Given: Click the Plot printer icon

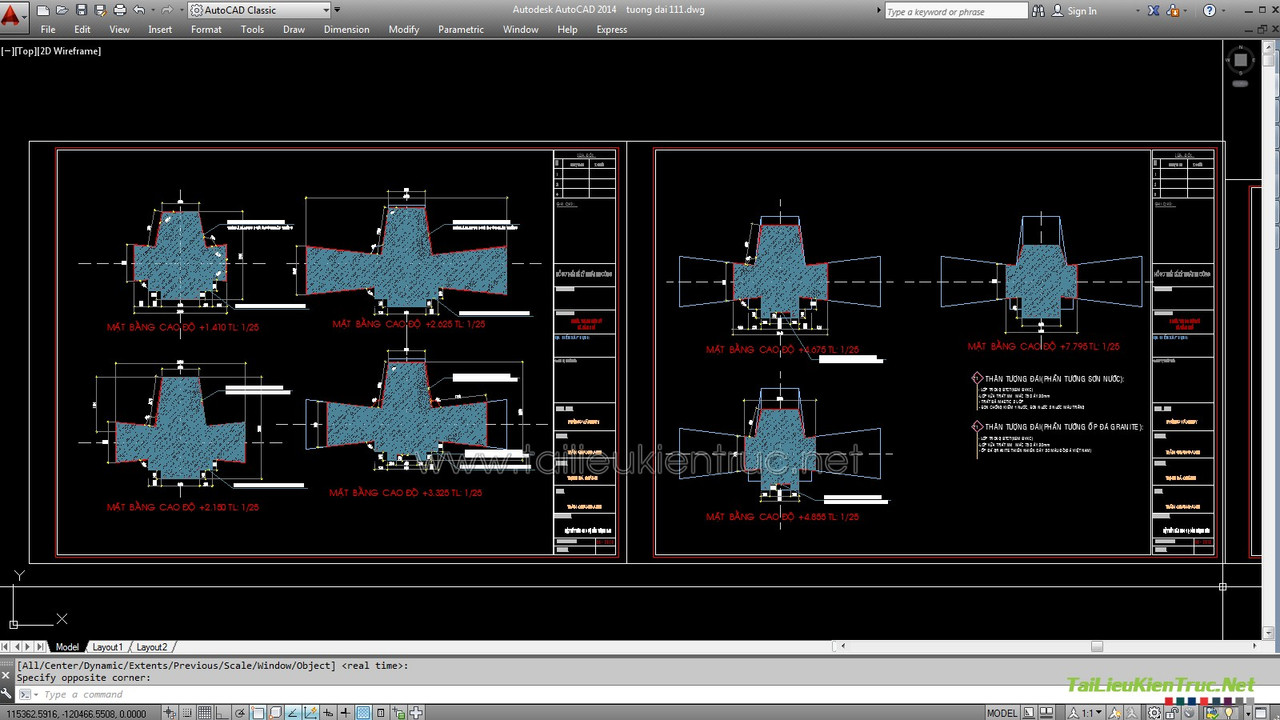Looking at the screenshot, I should 120,10.
